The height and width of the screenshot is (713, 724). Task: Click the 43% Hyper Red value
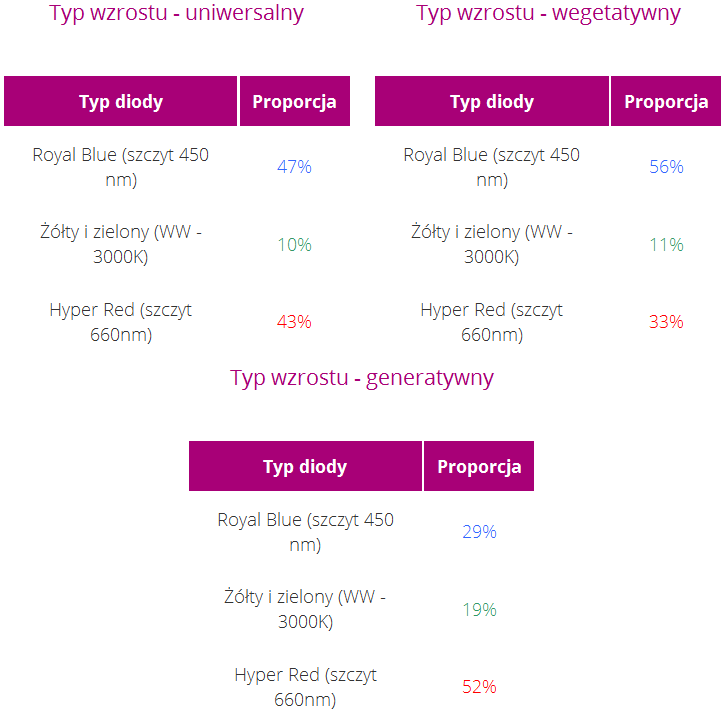294,322
